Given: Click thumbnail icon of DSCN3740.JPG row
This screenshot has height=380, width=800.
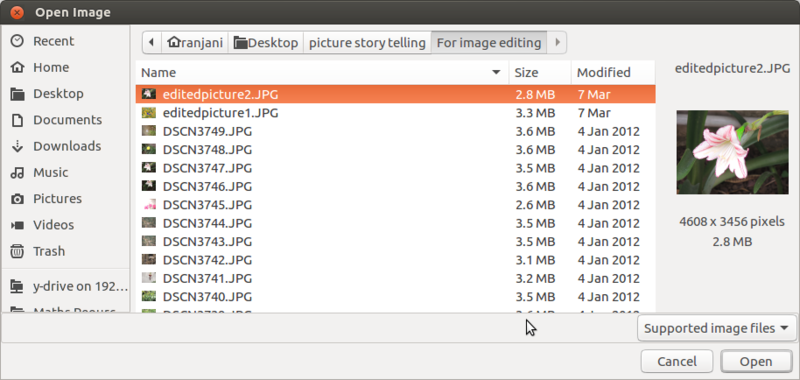Looking at the screenshot, I should (x=148, y=296).
